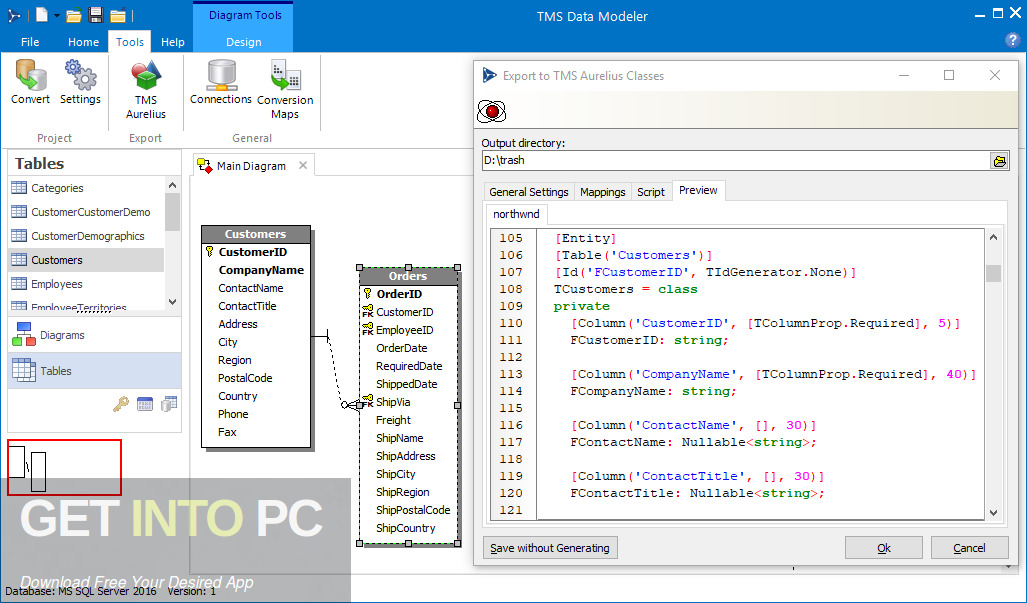Click the close project folder icon
Viewport: 1027px width, 603px height.
pos(118,15)
